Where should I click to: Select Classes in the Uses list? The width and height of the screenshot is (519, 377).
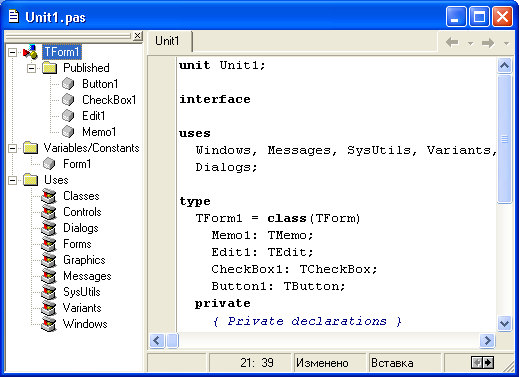pyautogui.click(x=81, y=196)
